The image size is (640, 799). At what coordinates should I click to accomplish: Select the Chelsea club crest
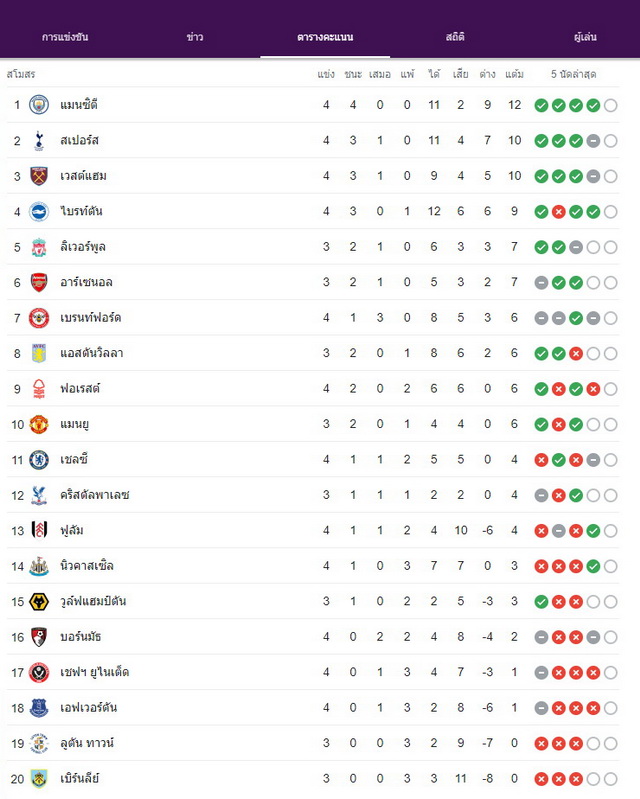[x=39, y=460]
